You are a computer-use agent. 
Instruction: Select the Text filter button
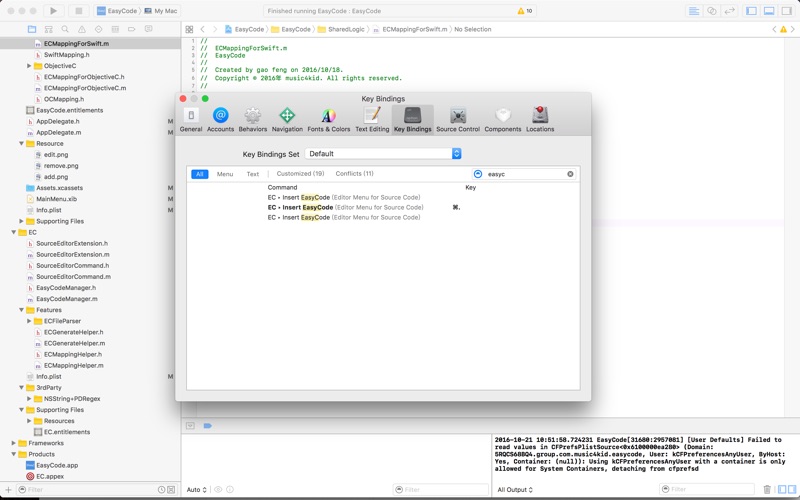click(x=253, y=174)
